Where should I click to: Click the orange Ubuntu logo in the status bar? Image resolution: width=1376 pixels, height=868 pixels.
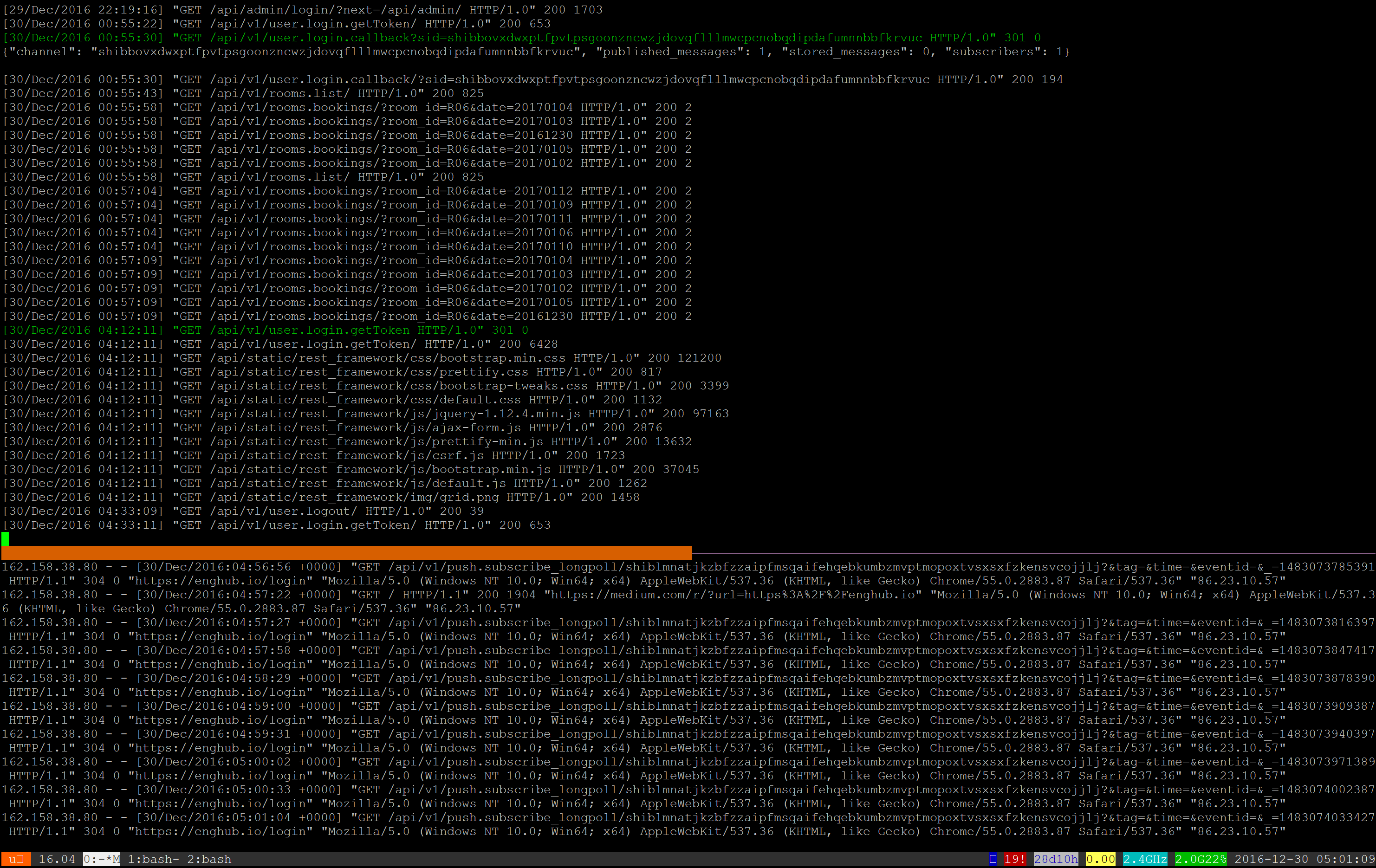click(x=15, y=859)
